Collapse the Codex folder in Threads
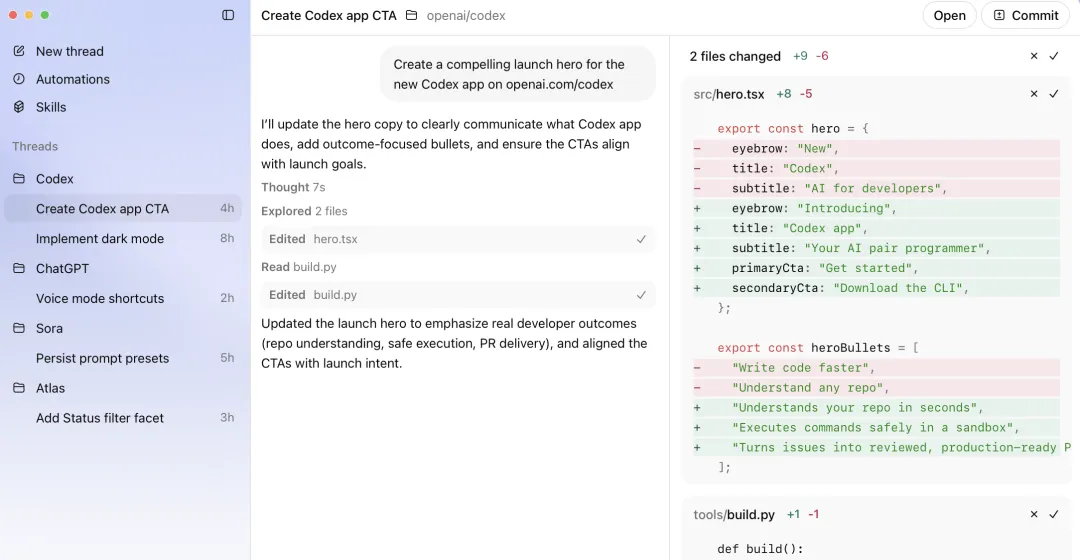1080x560 pixels. pyautogui.click(x=19, y=179)
